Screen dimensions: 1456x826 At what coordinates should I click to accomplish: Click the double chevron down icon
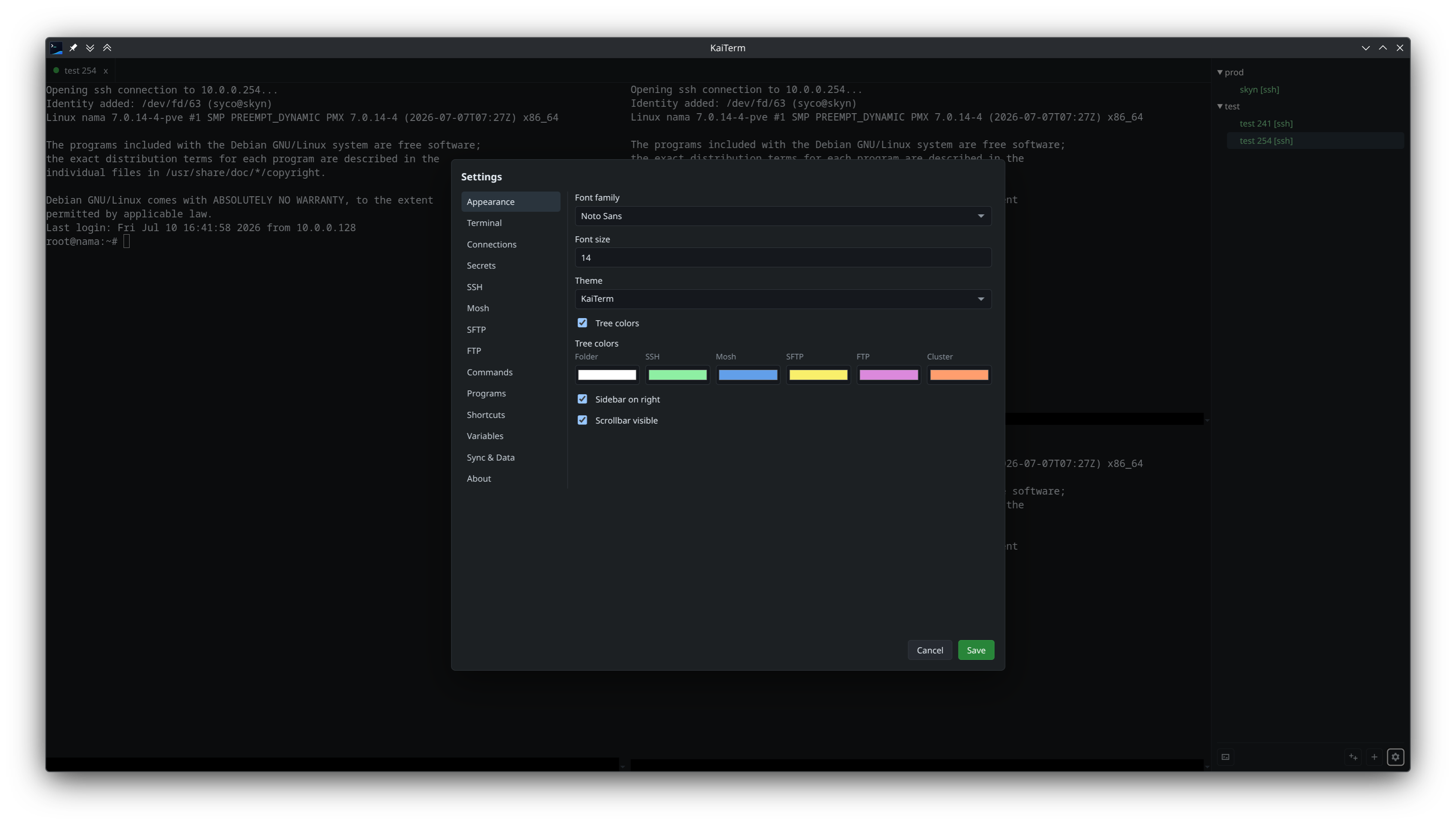[90, 48]
